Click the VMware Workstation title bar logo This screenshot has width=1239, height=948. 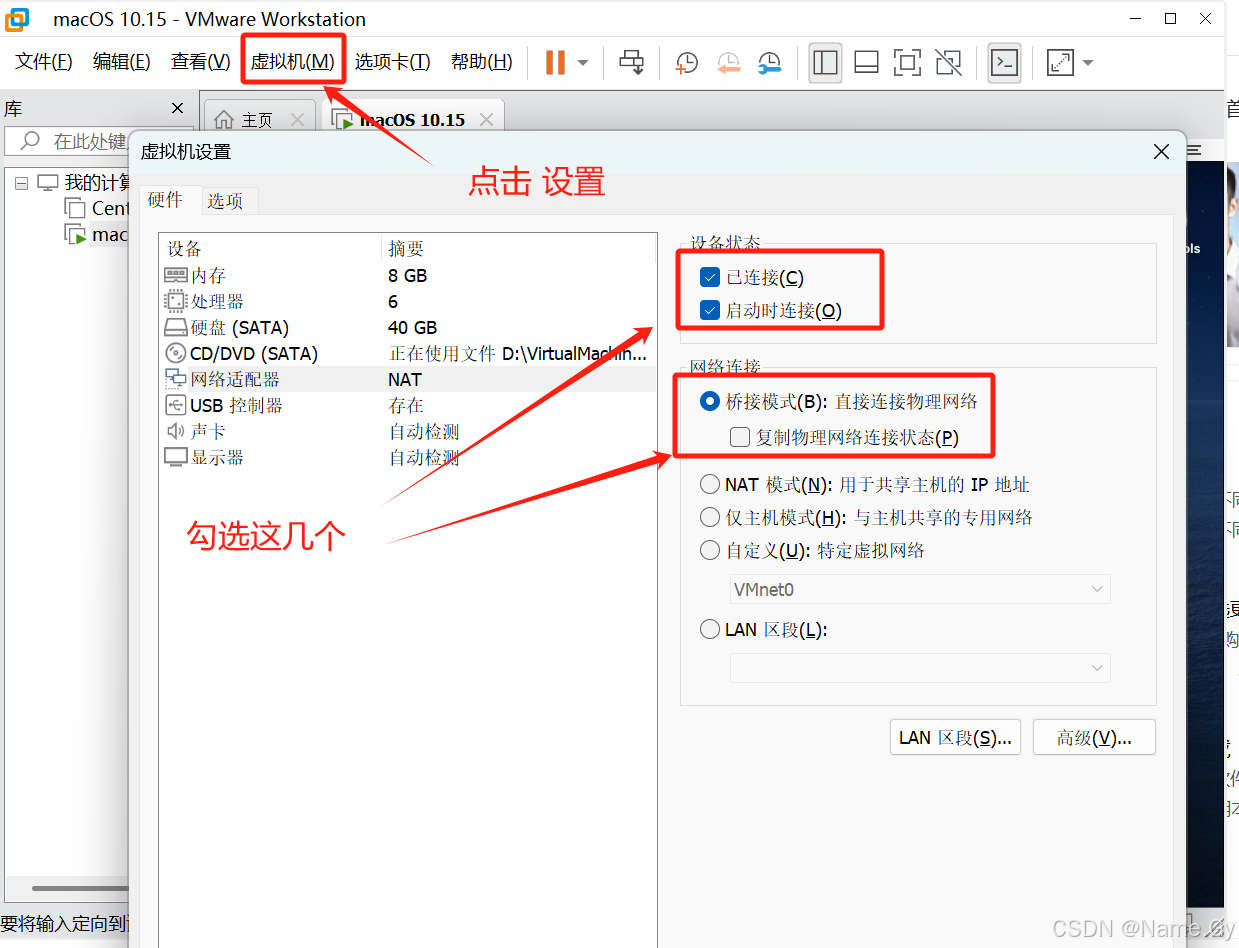coord(17,19)
